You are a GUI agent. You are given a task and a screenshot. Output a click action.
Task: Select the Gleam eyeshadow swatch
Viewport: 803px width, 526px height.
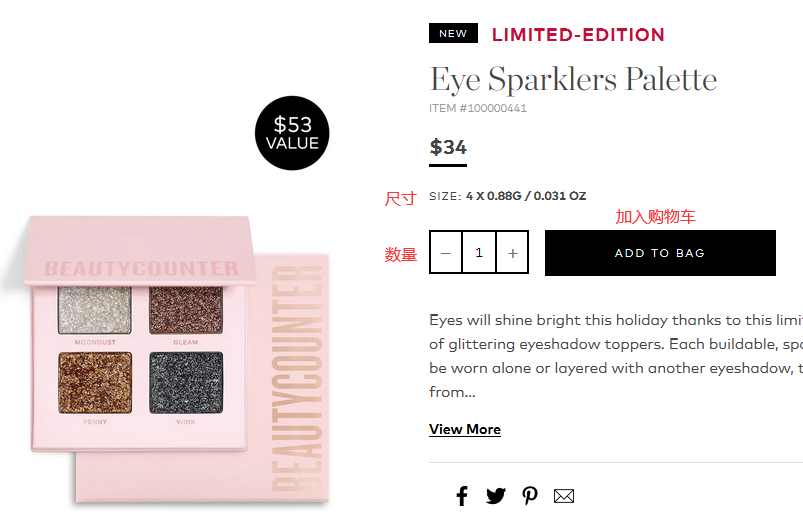[186, 311]
